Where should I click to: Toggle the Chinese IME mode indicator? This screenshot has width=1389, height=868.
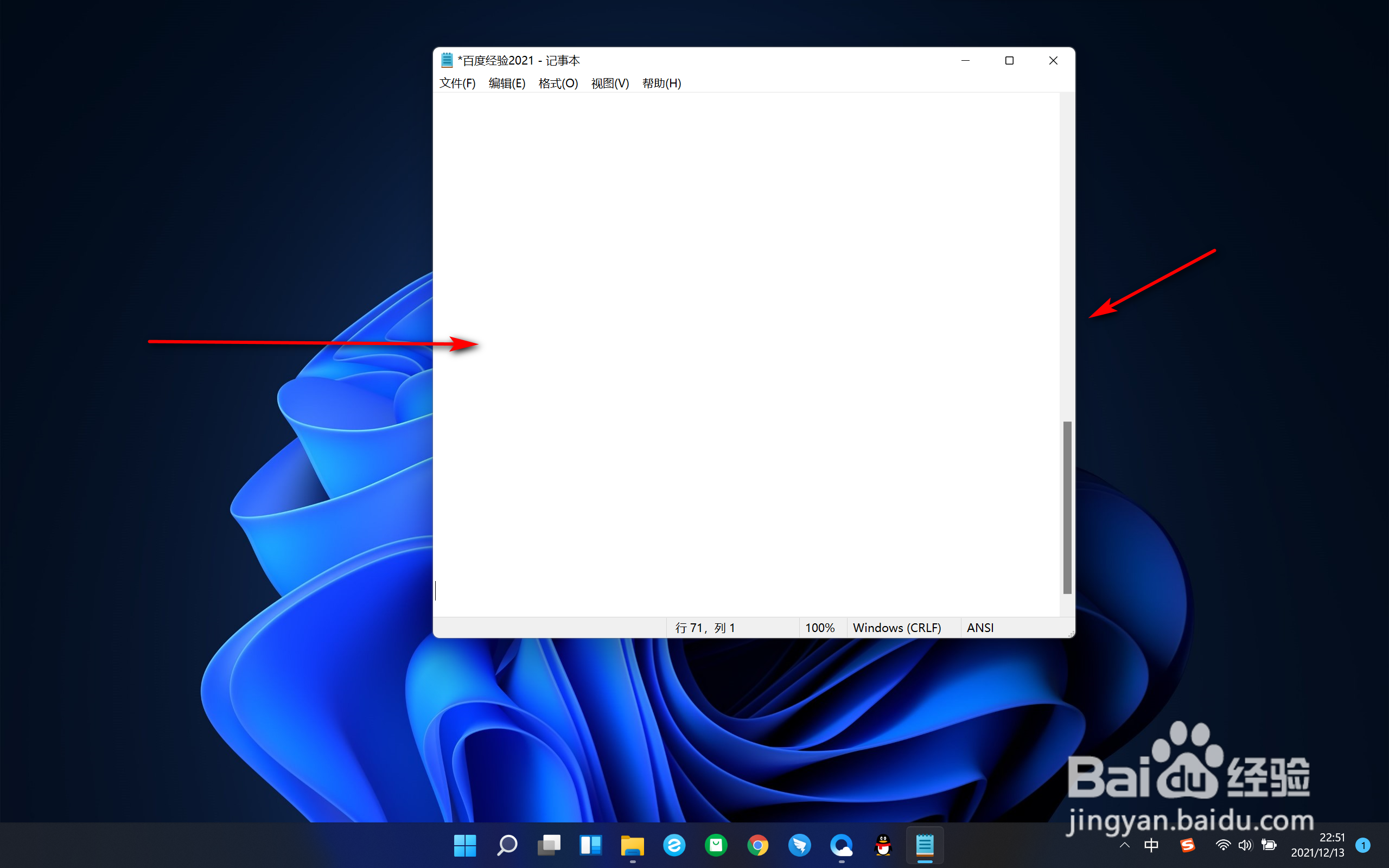pyautogui.click(x=1151, y=845)
